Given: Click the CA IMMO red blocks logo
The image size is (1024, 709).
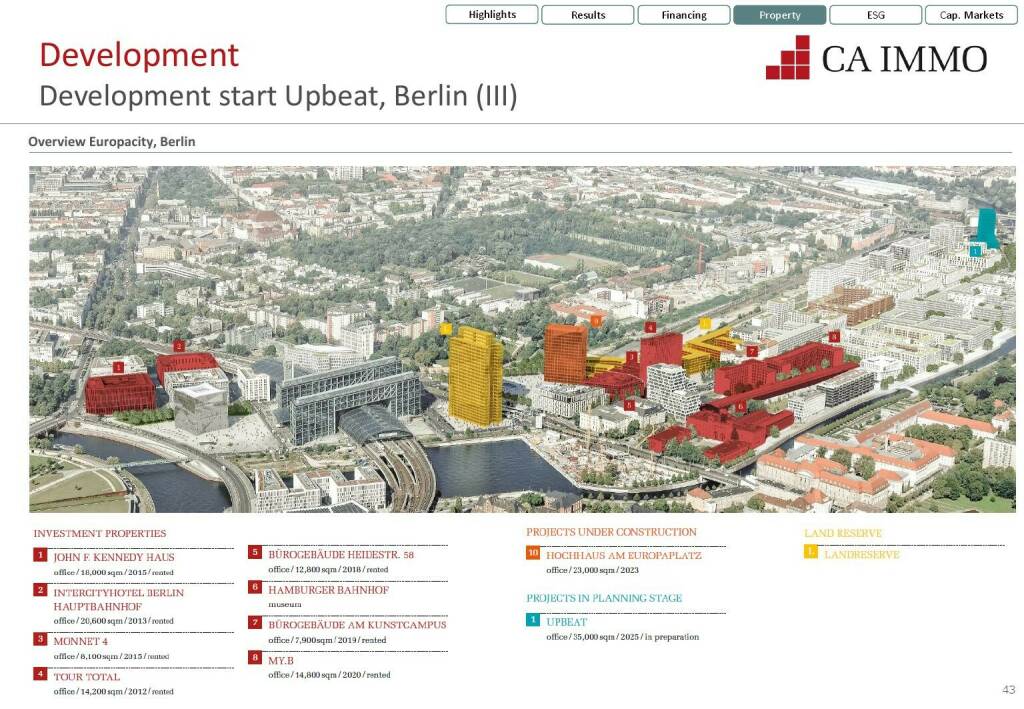Looking at the screenshot, I should tap(788, 58).
